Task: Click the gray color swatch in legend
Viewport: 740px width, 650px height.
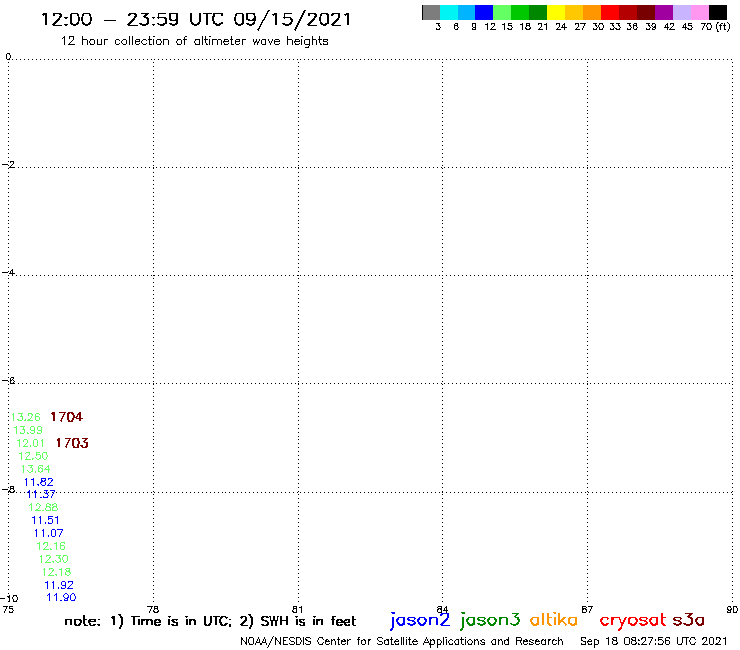Action: click(x=431, y=12)
